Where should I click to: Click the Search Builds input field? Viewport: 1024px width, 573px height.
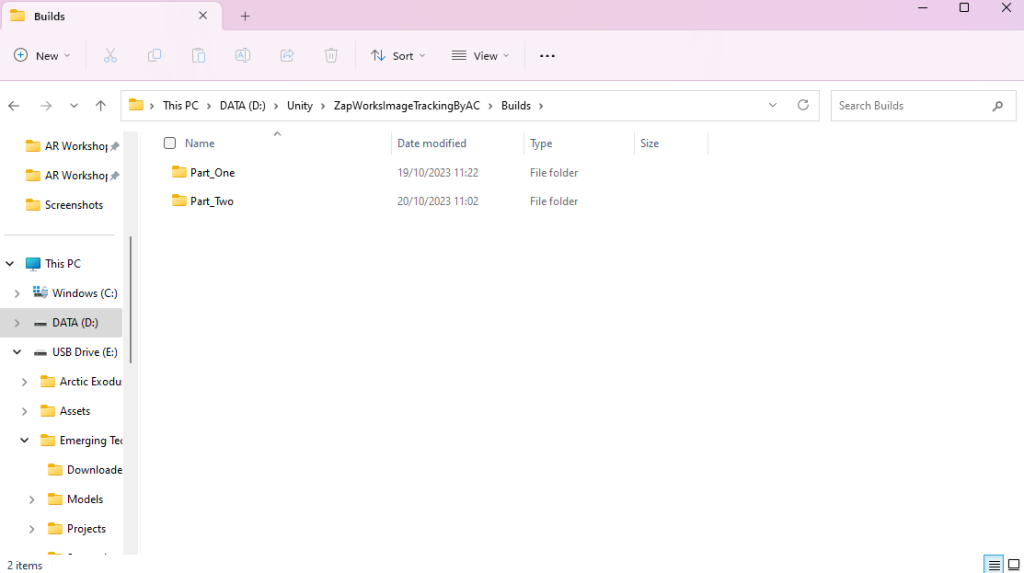click(910, 106)
